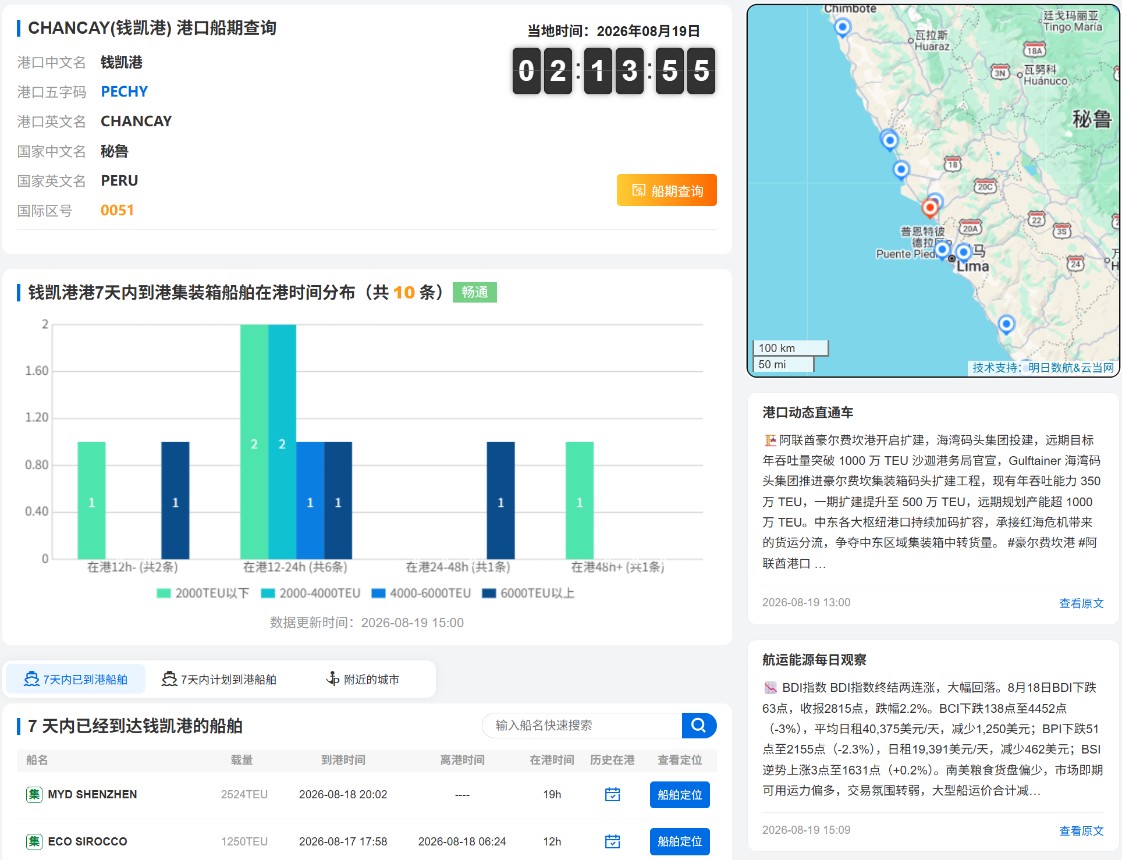Toggle the 4000-6000TEU legend color swatch
The image size is (1122, 860).
point(379,593)
